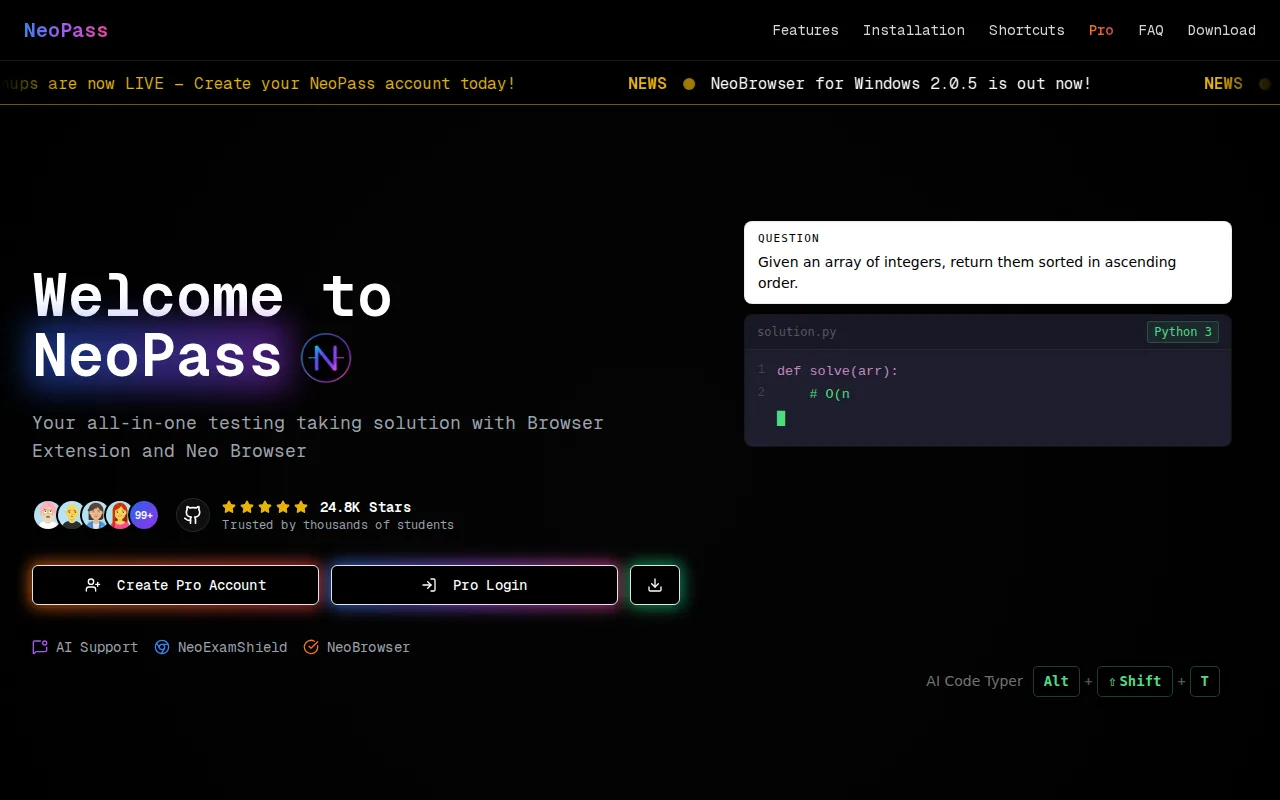
Task: Click the NeoExamShield Chrome icon
Action: pyautogui.click(x=162, y=647)
